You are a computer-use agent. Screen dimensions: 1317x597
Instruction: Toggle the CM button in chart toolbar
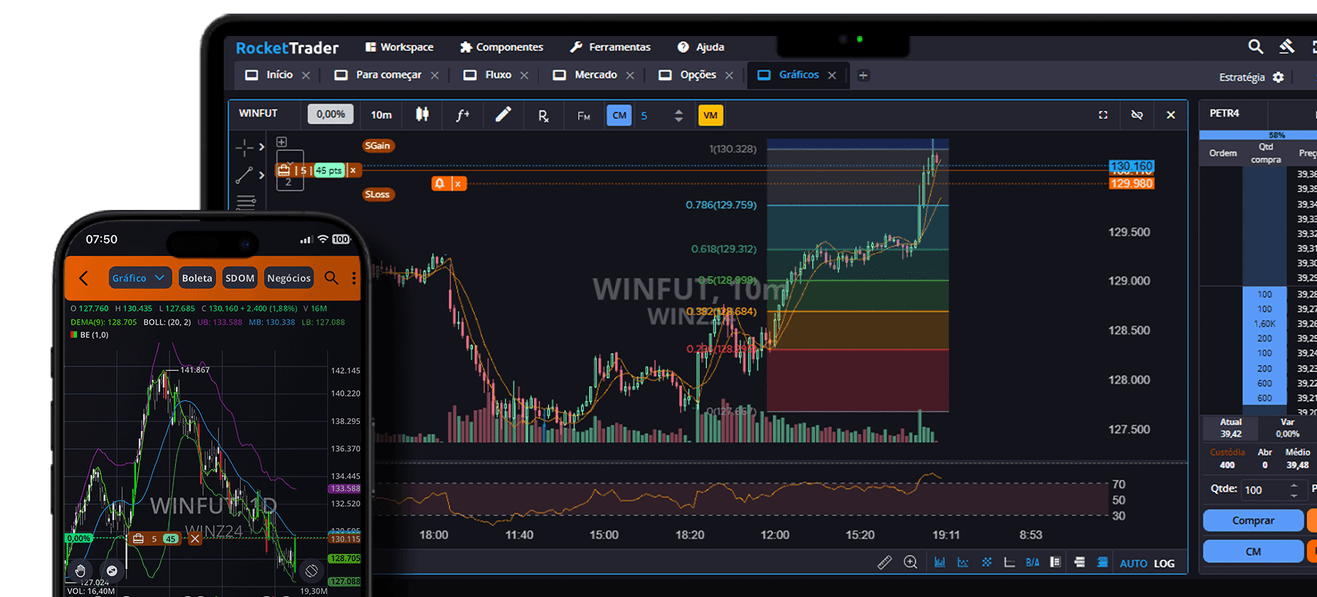(x=619, y=115)
